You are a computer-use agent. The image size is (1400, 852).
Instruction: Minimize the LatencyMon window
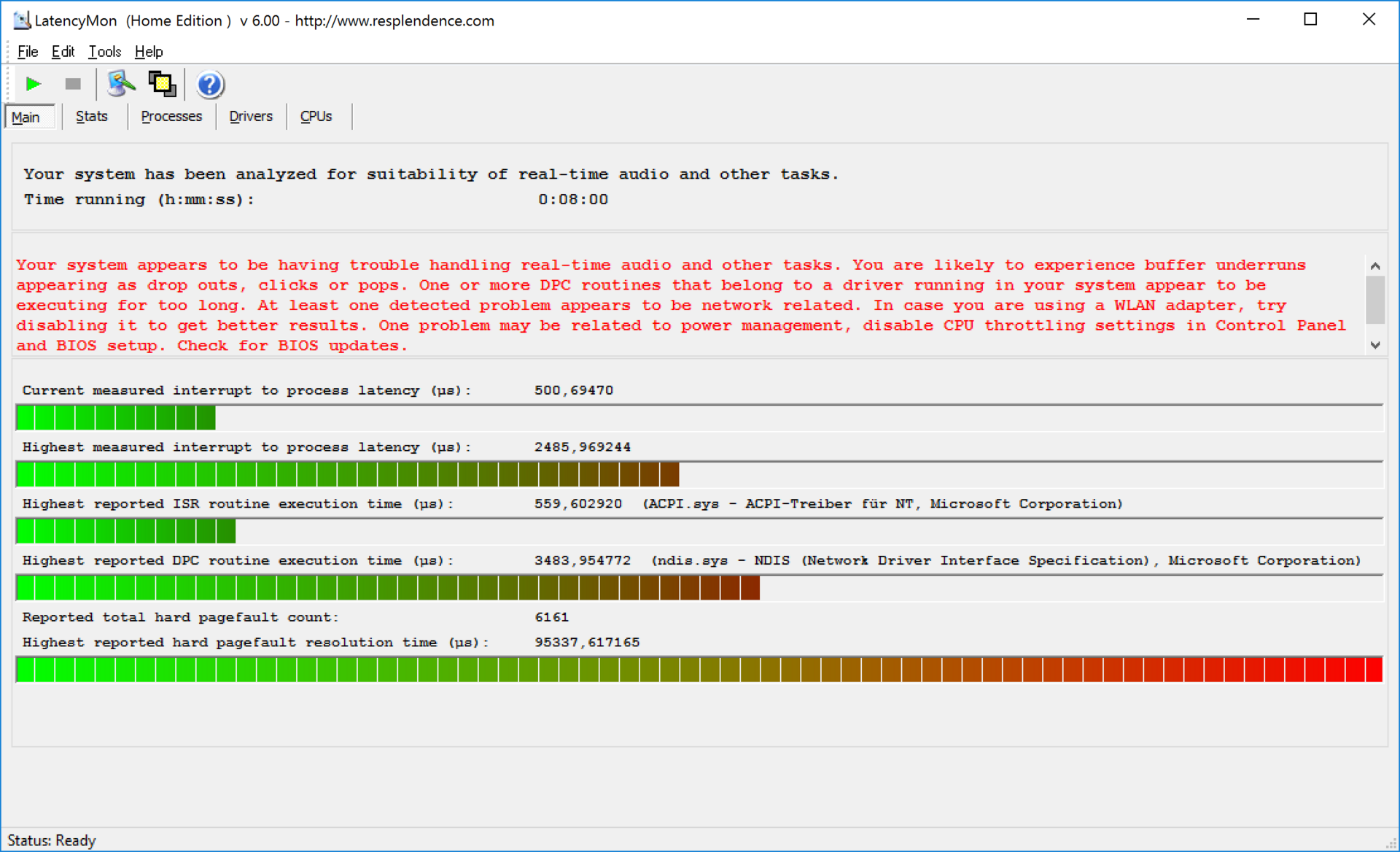tap(1253, 20)
